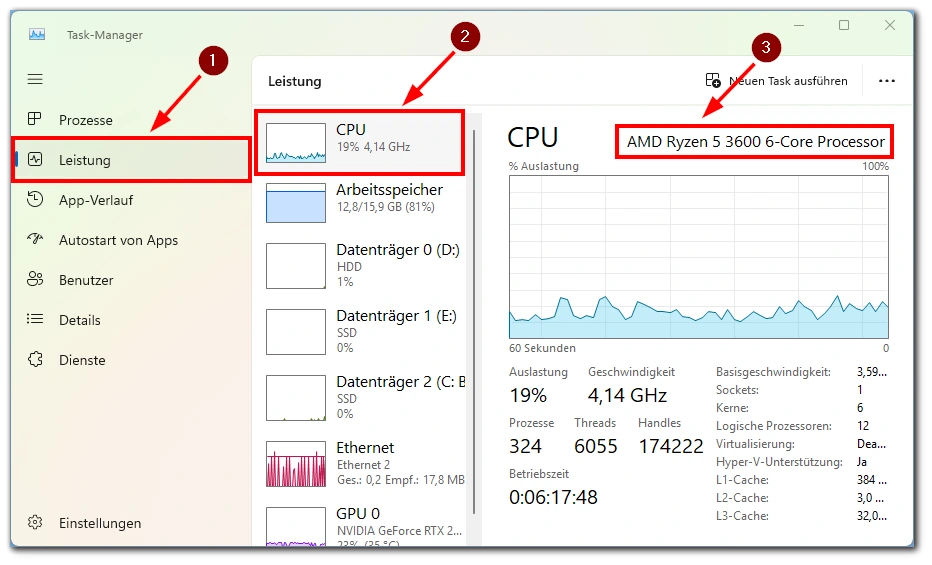Click the NVIDIA GeForce RTX GPU name

(x=399, y=531)
